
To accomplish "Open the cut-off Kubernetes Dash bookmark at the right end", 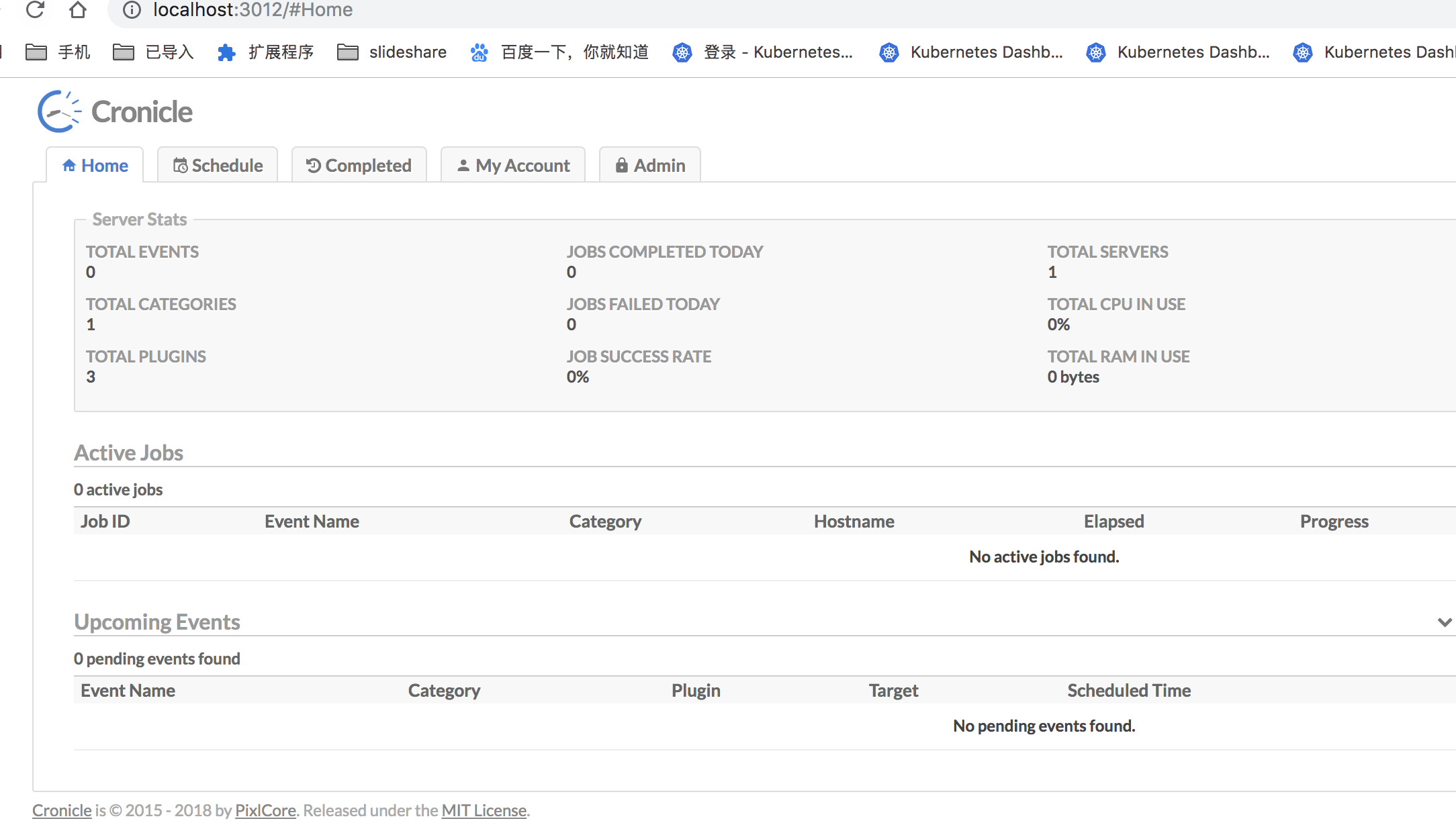I will click(1373, 52).
